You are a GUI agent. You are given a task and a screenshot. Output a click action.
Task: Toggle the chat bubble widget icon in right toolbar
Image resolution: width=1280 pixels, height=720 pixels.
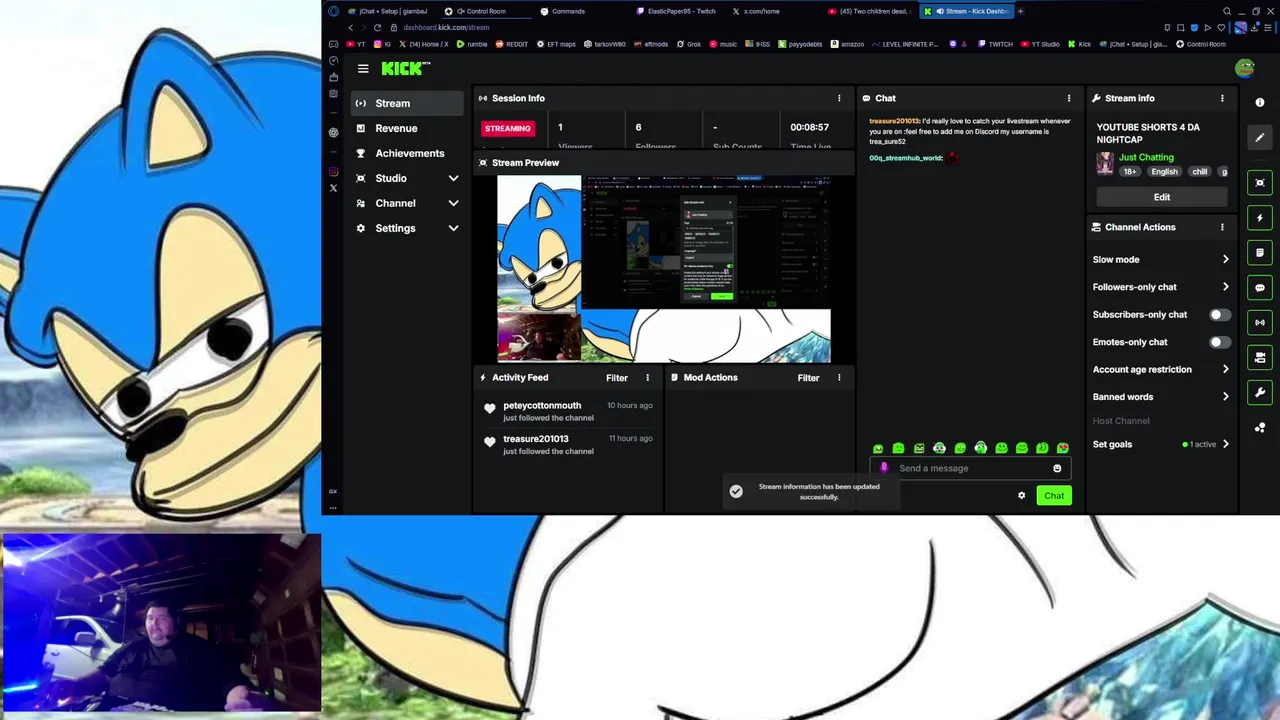[1260, 287]
